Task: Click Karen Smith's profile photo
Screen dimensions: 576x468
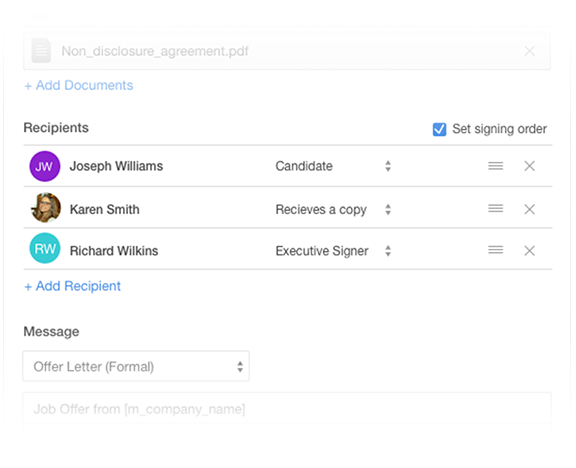Action: tap(46, 208)
